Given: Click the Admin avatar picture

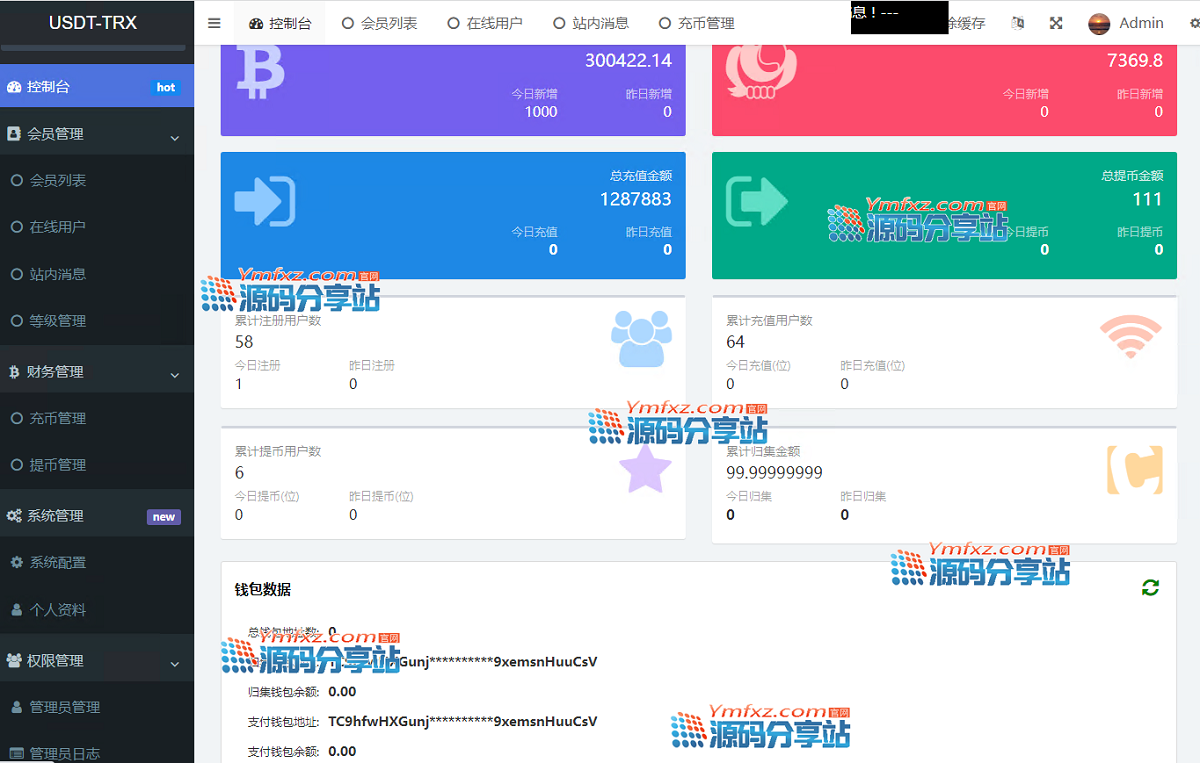Looking at the screenshot, I should 1099,23.
